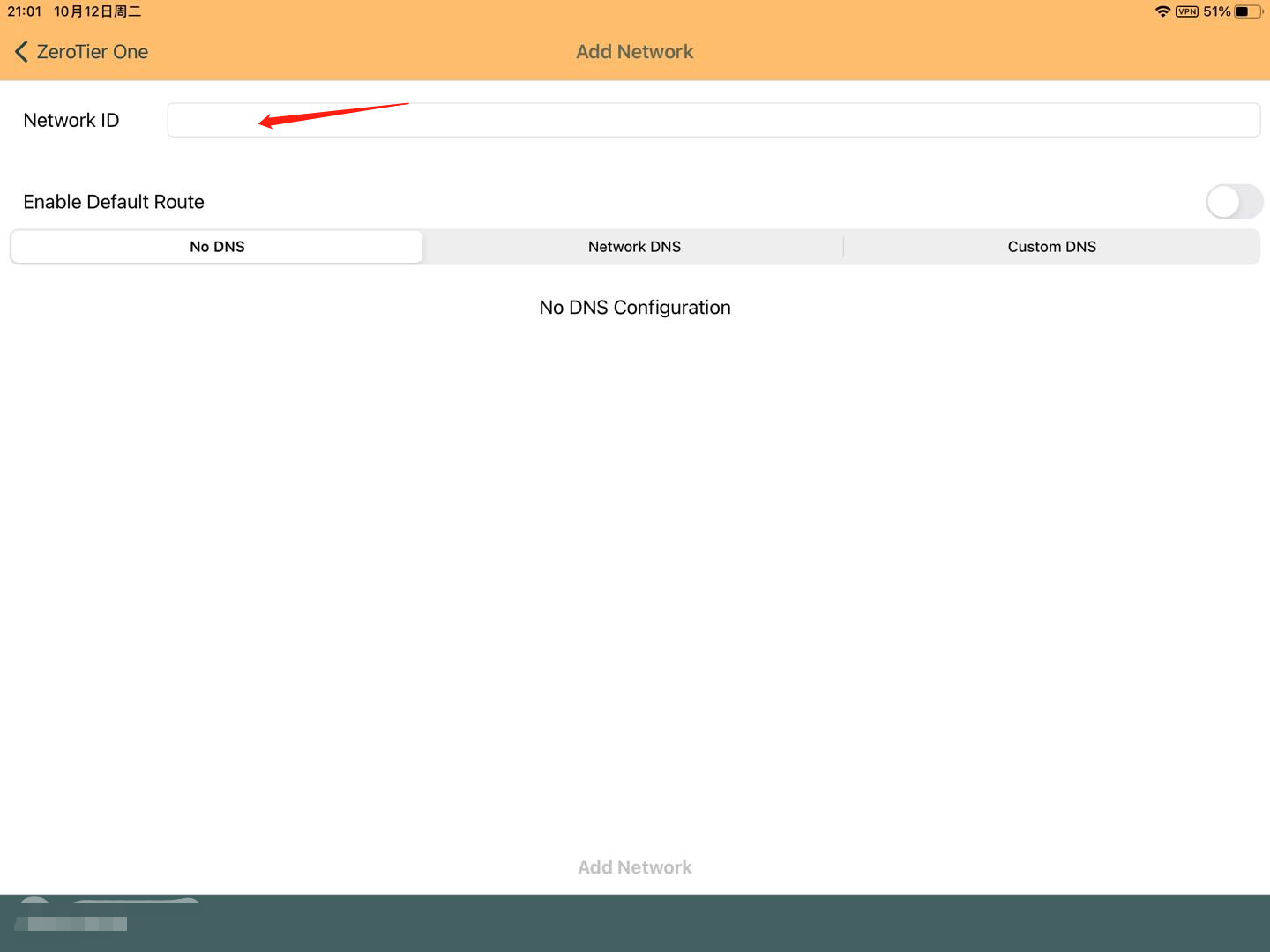Screen dimensions: 1270x952
Task: Tap the No DNS Configuration label
Action: (x=634, y=307)
